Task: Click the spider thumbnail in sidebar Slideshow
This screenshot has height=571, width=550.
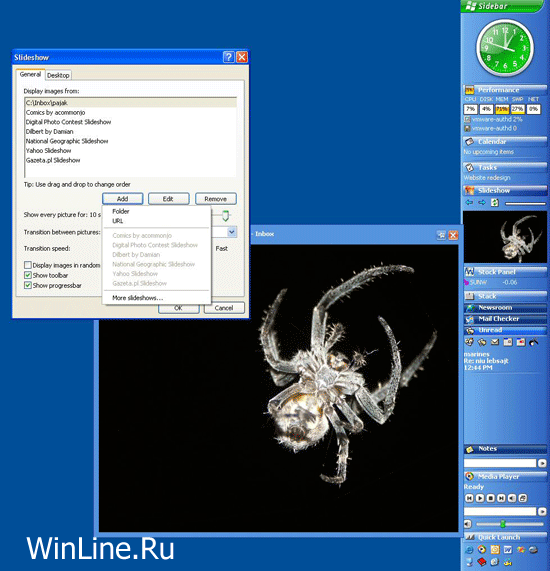Action: click(505, 237)
